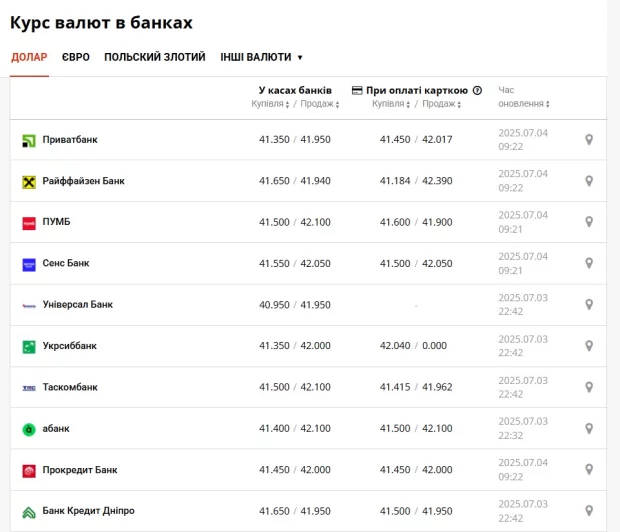Click the abank green logo icon
The width and height of the screenshot is (620, 532).
[29, 429]
